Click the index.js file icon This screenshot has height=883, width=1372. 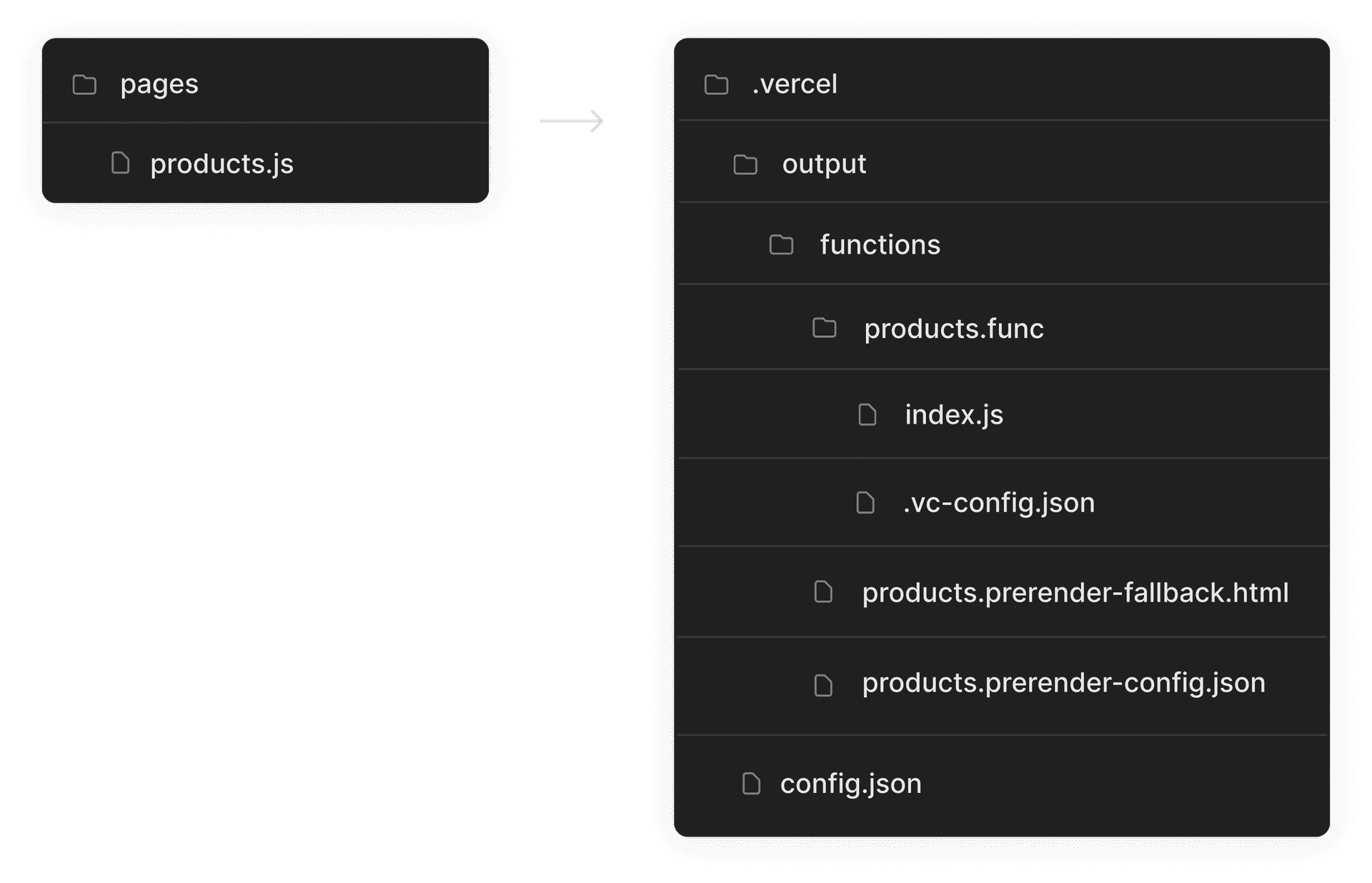click(868, 415)
